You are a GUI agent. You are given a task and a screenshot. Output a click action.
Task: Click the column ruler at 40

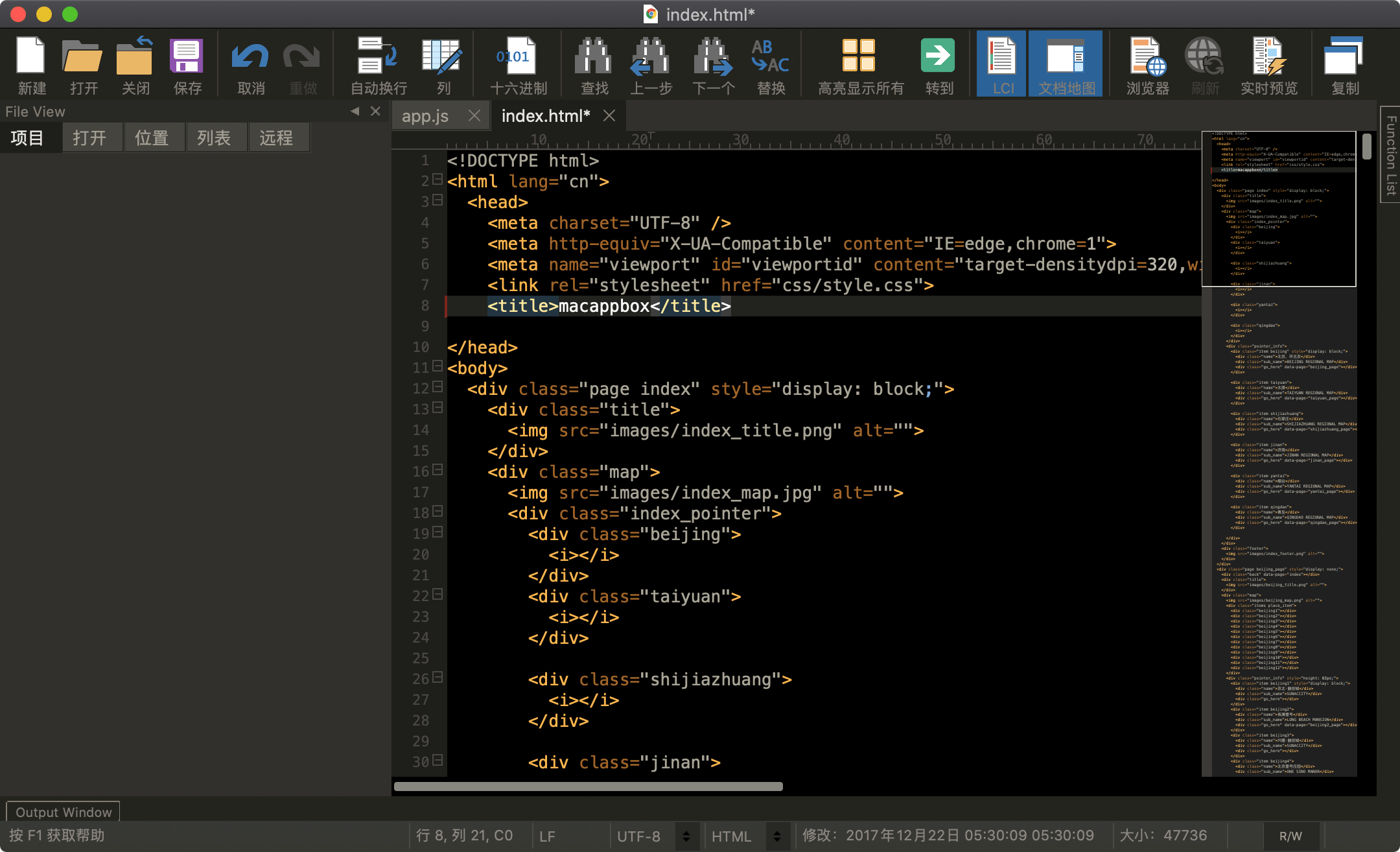coord(841,139)
